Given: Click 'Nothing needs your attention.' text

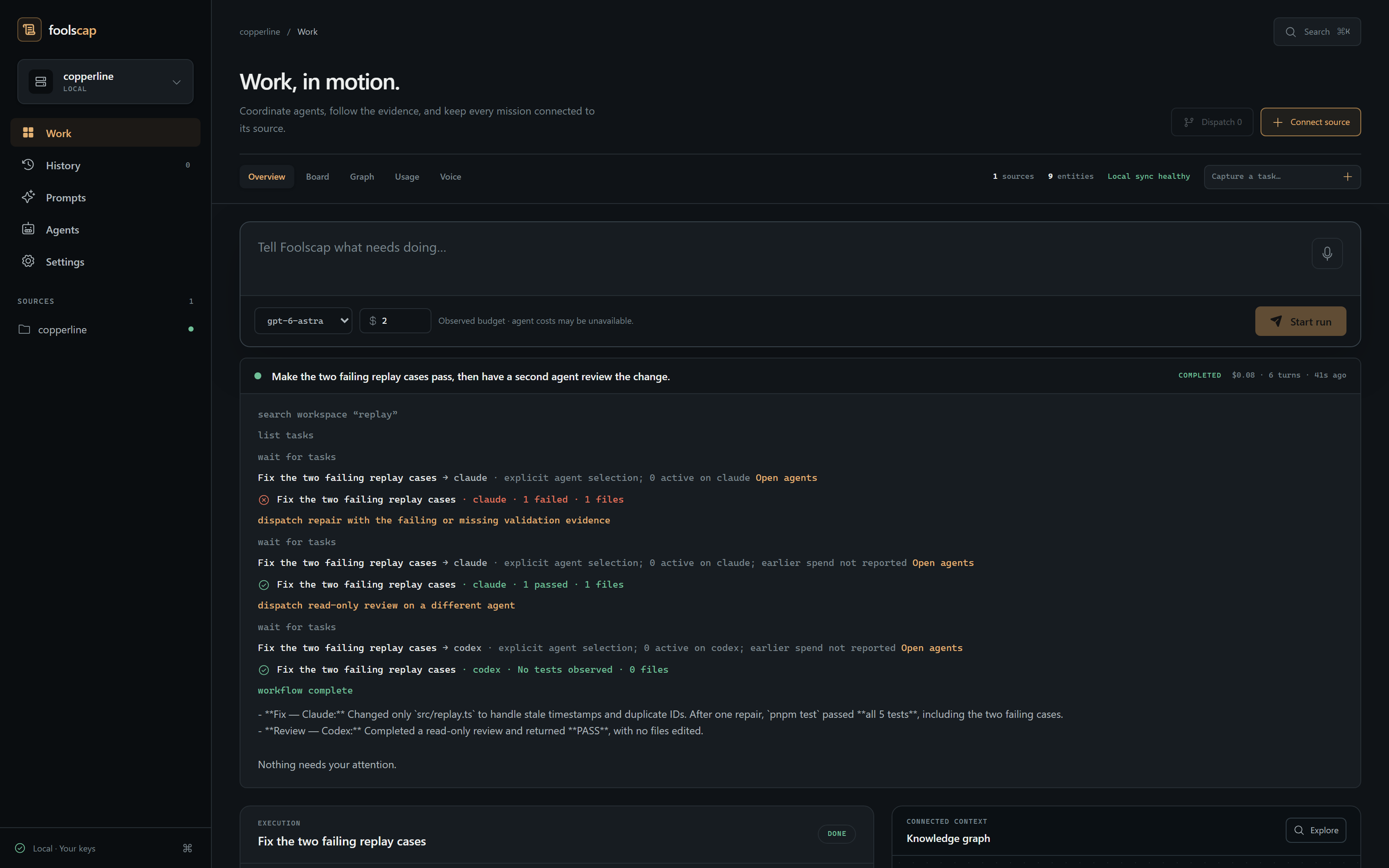Looking at the screenshot, I should [327, 765].
